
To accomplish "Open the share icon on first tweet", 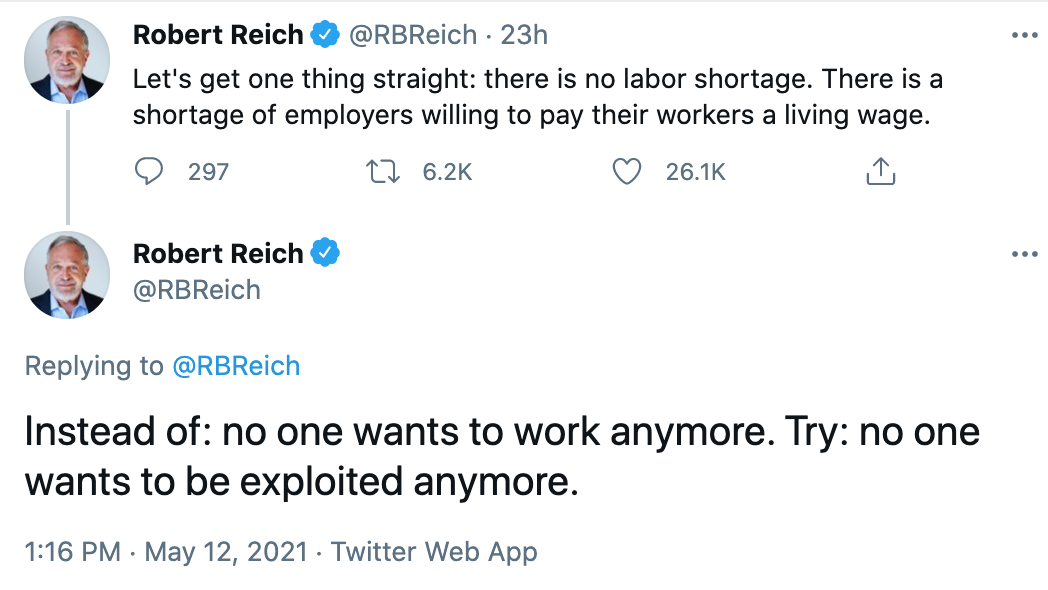I will (x=879, y=172).
